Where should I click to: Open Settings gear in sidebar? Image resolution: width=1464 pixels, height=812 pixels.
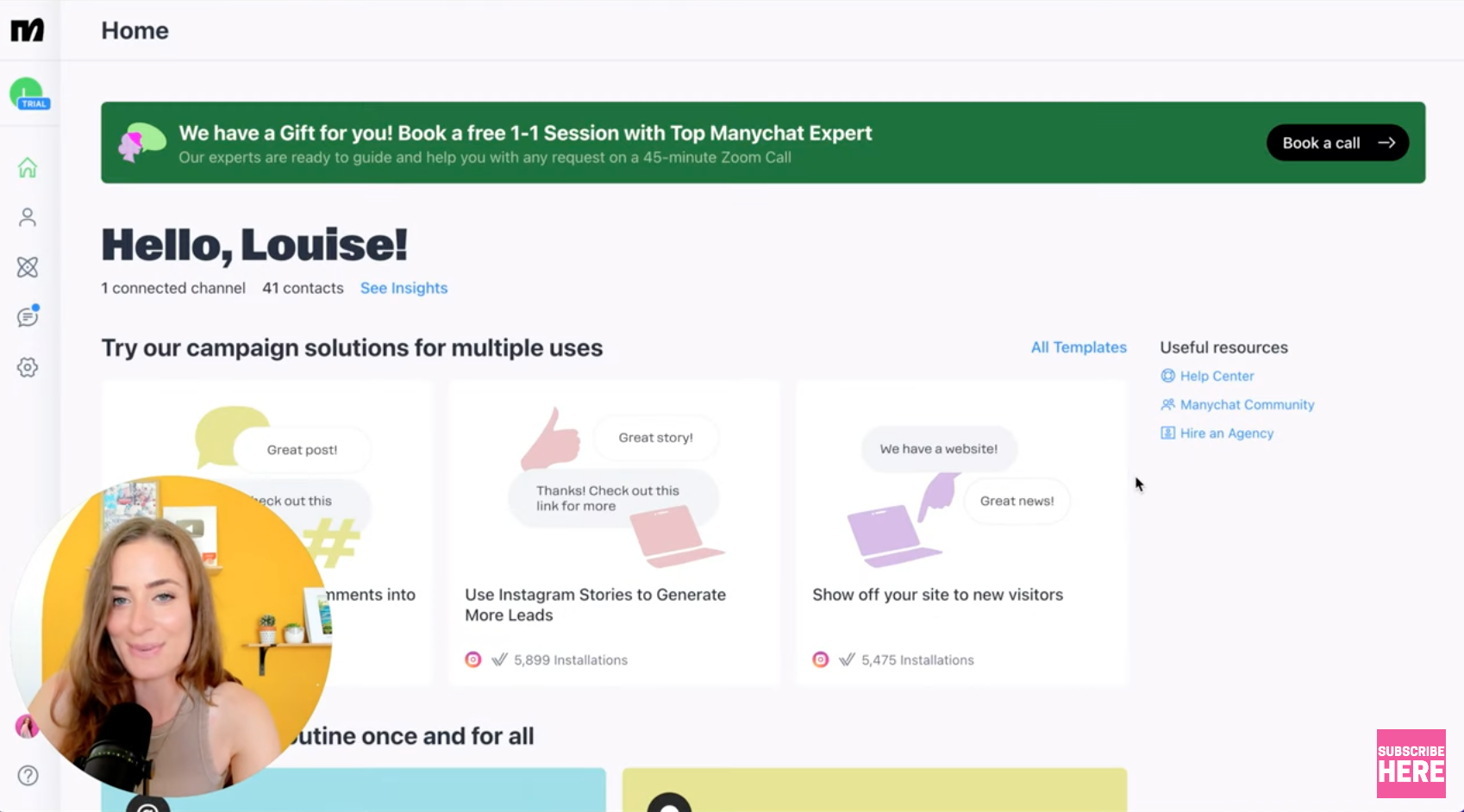28,367
